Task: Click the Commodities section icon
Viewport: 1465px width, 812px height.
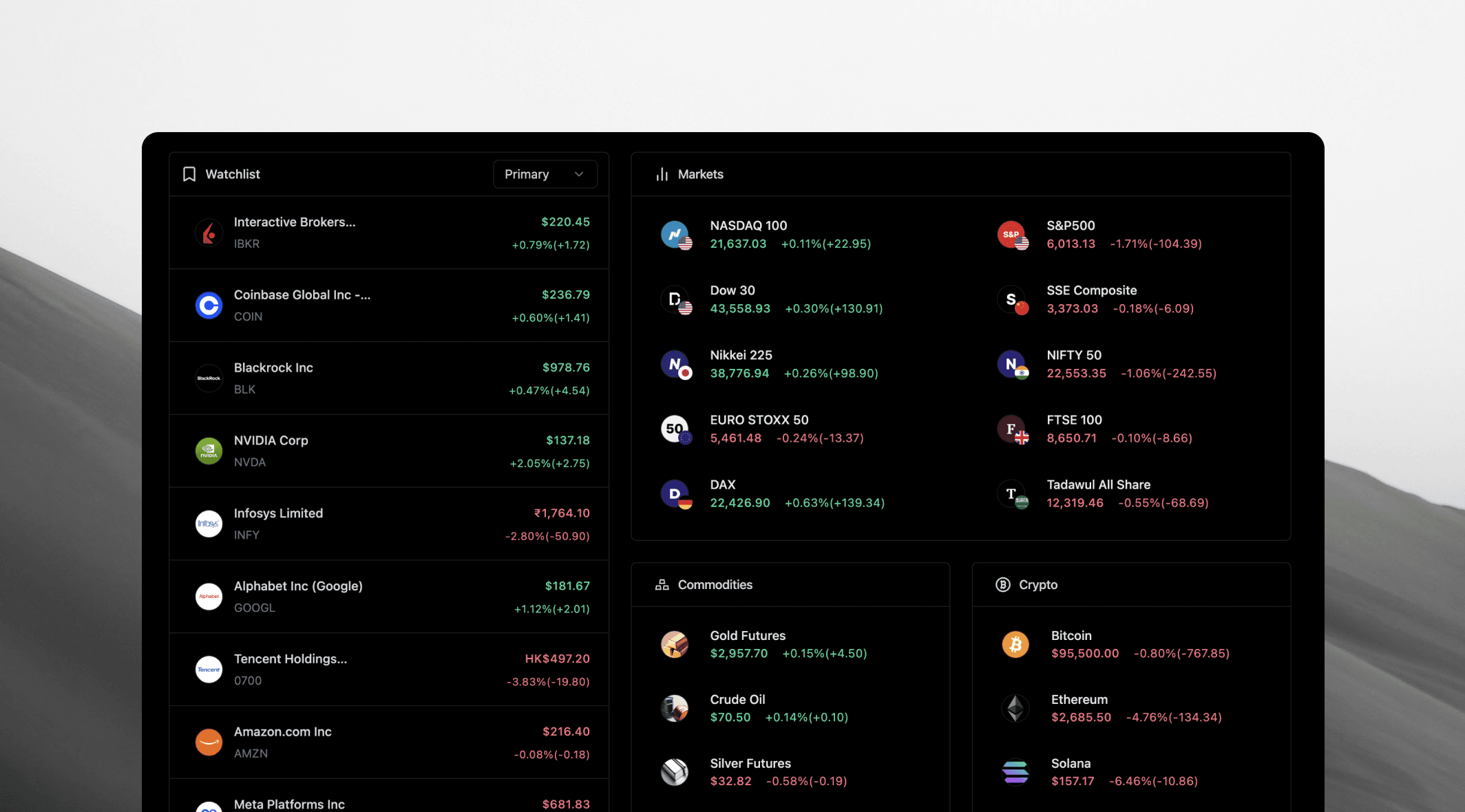Action: click(662, 585)
